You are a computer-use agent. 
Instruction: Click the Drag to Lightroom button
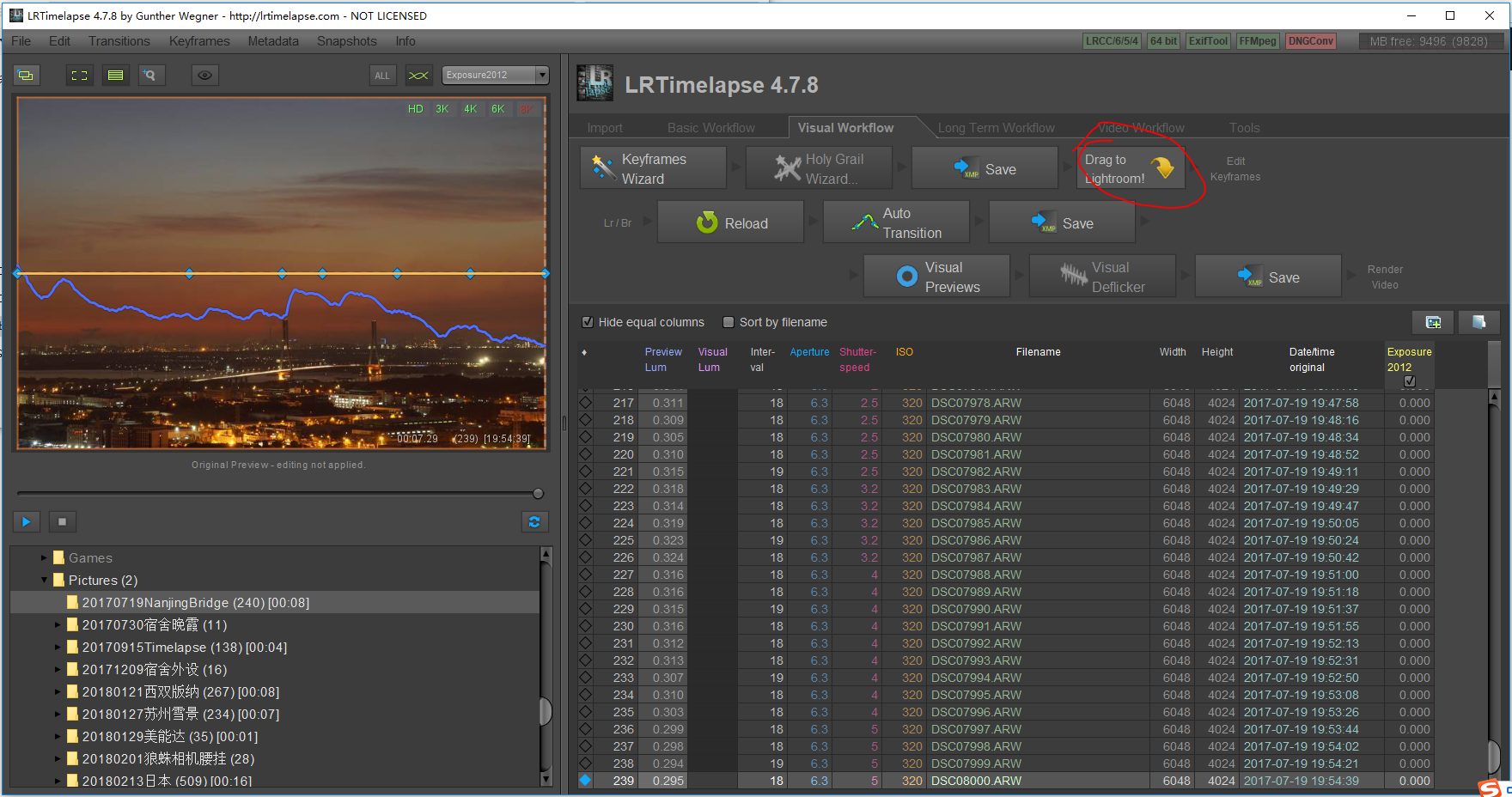coord(1131,168)
